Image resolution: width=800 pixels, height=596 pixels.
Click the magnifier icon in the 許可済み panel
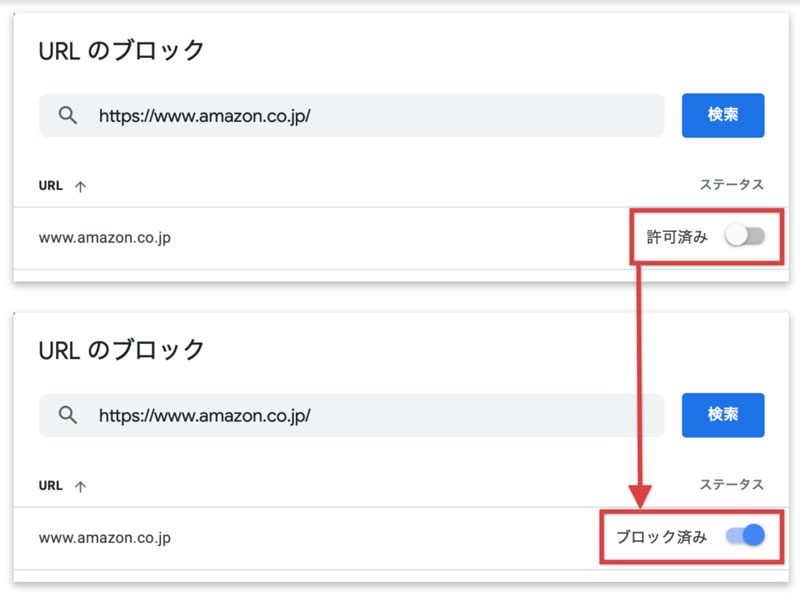pyautogui.click(x=68, y=115)
